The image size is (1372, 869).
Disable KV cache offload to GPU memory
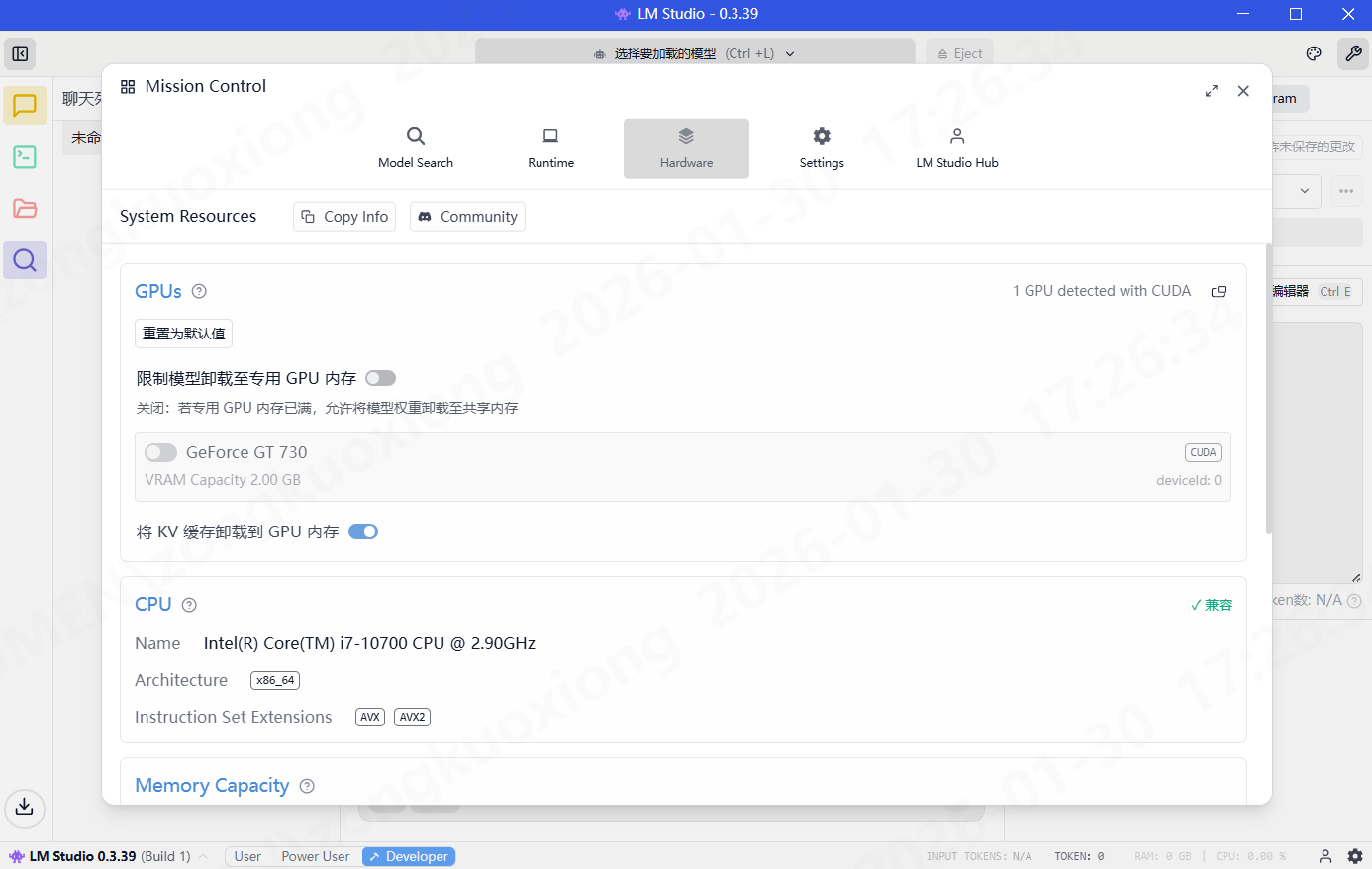pyautogui.click(x=363, y=531)
